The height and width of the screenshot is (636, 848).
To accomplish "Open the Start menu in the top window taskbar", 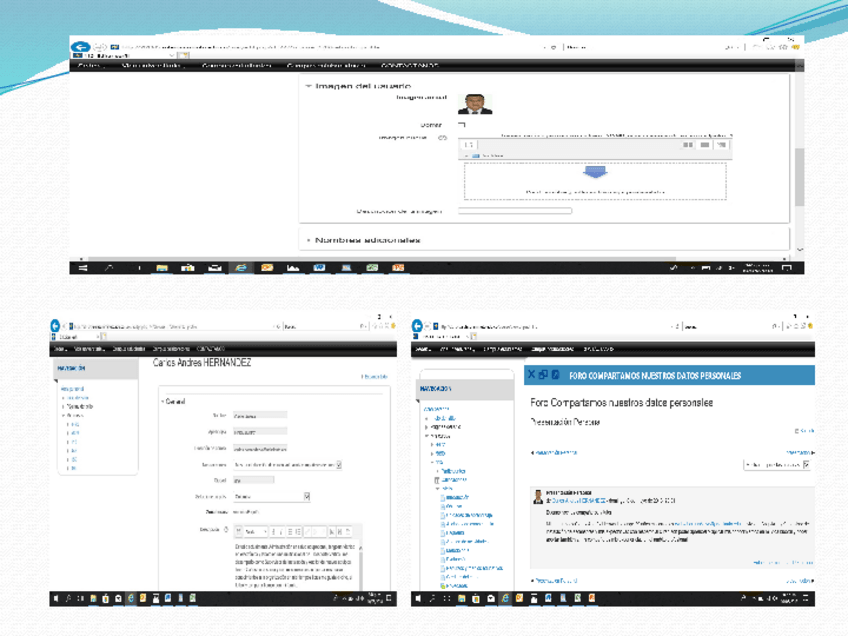I will click(x=83, y=268).
